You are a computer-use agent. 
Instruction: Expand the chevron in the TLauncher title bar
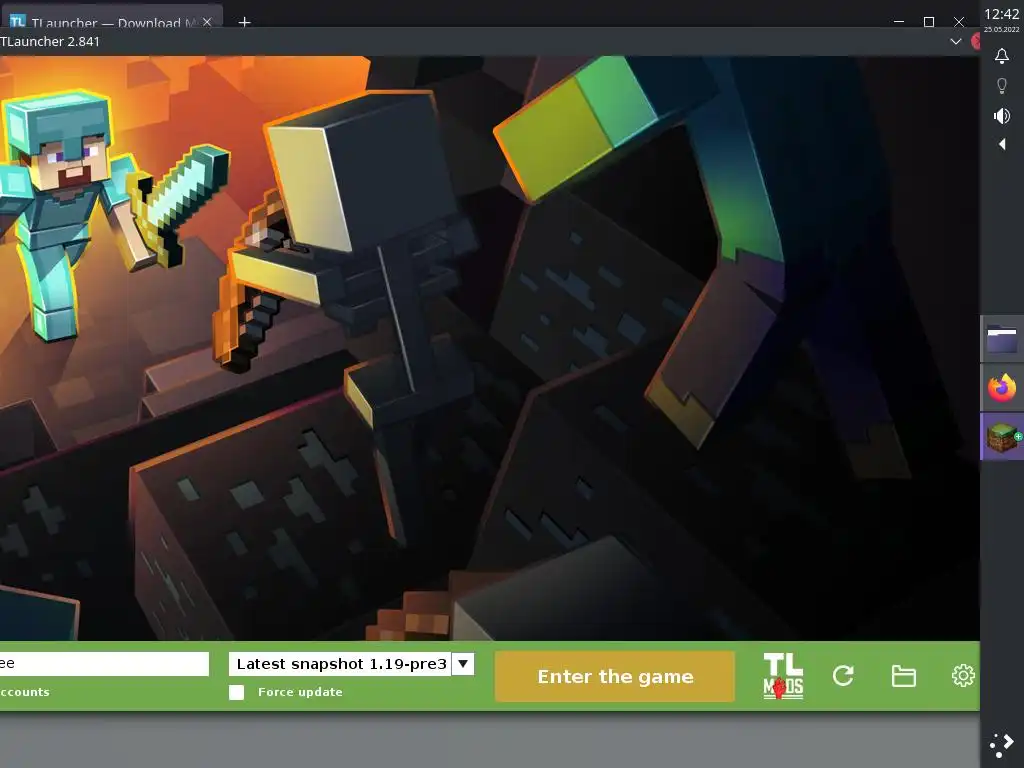pos(955,42)
